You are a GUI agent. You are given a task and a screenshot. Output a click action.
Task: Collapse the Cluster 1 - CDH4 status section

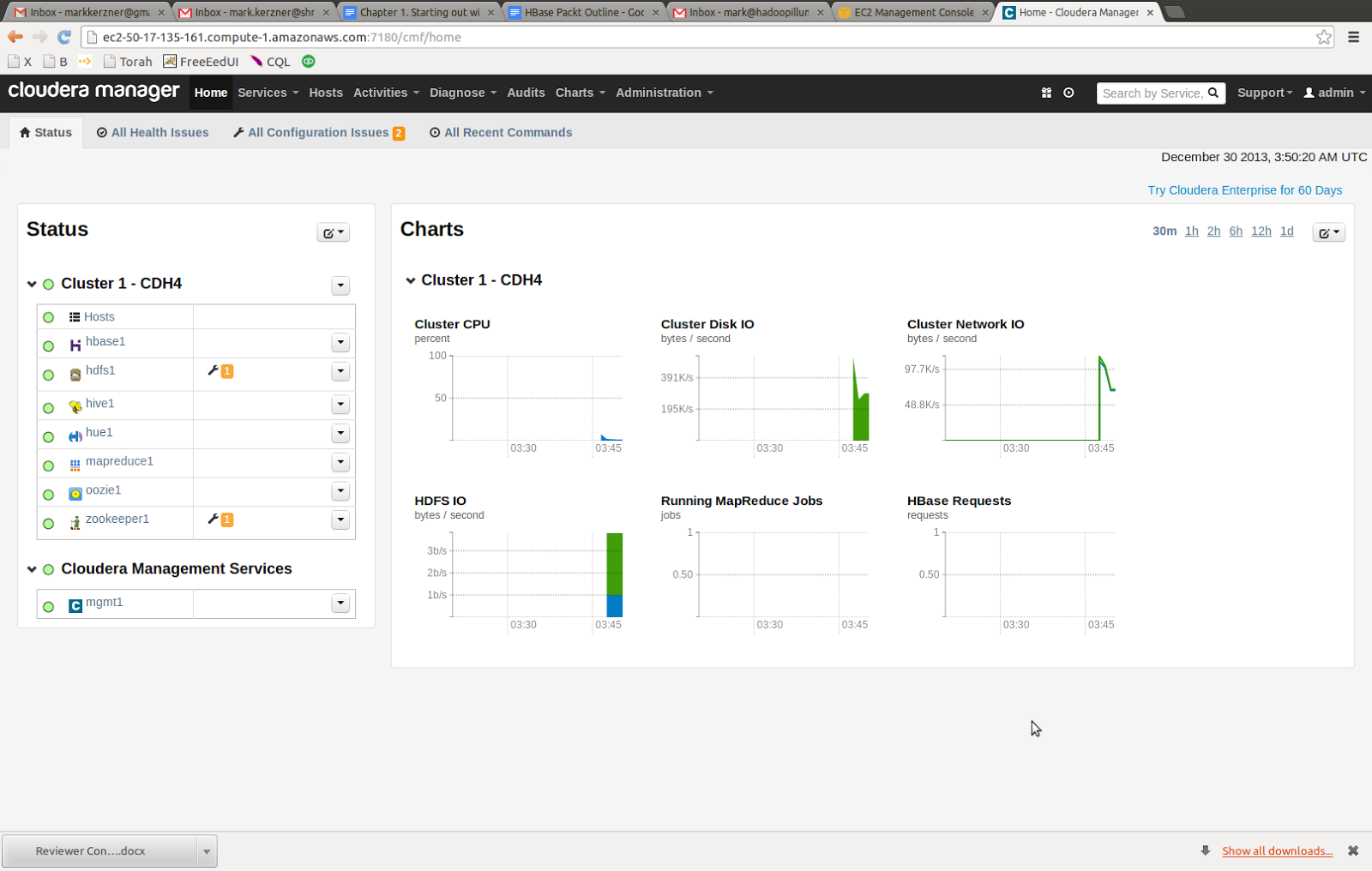(x=32, y=284)
